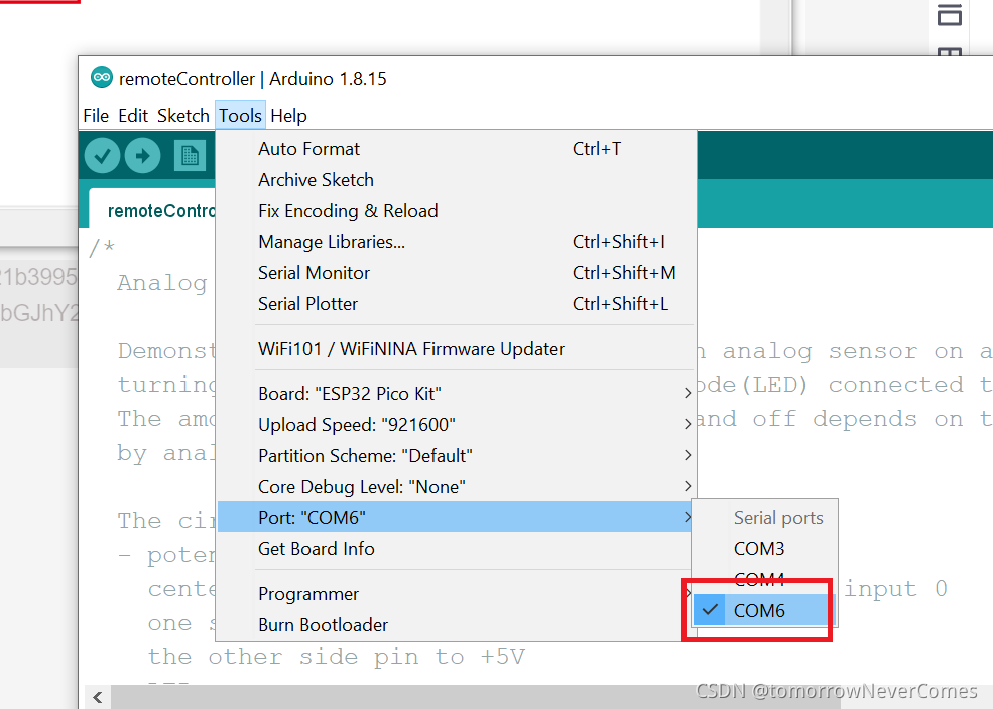Expand the Port: "COM6" submenu
993x709 pixels.
[456, 517]
